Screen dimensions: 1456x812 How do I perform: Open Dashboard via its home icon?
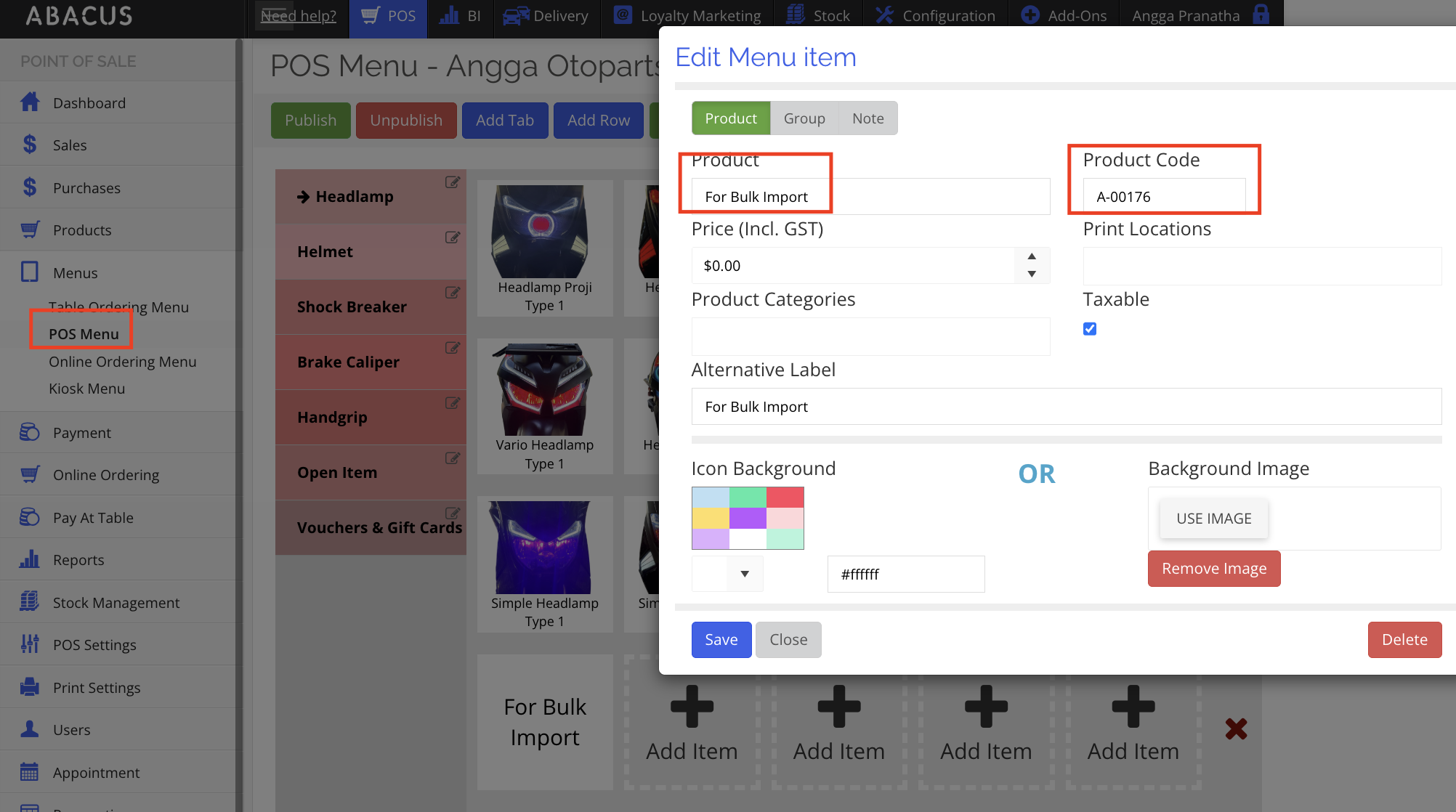tap(30, 102)
